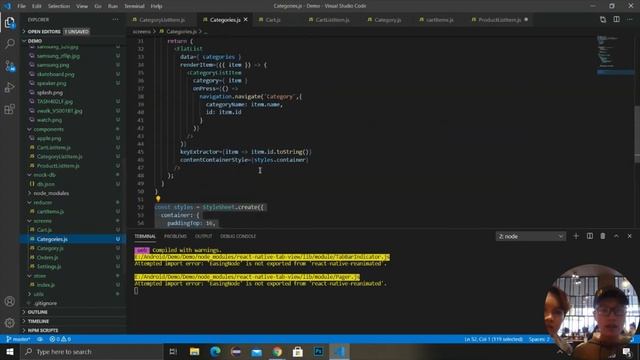Open Explorer more actions ellipsis

116,20
